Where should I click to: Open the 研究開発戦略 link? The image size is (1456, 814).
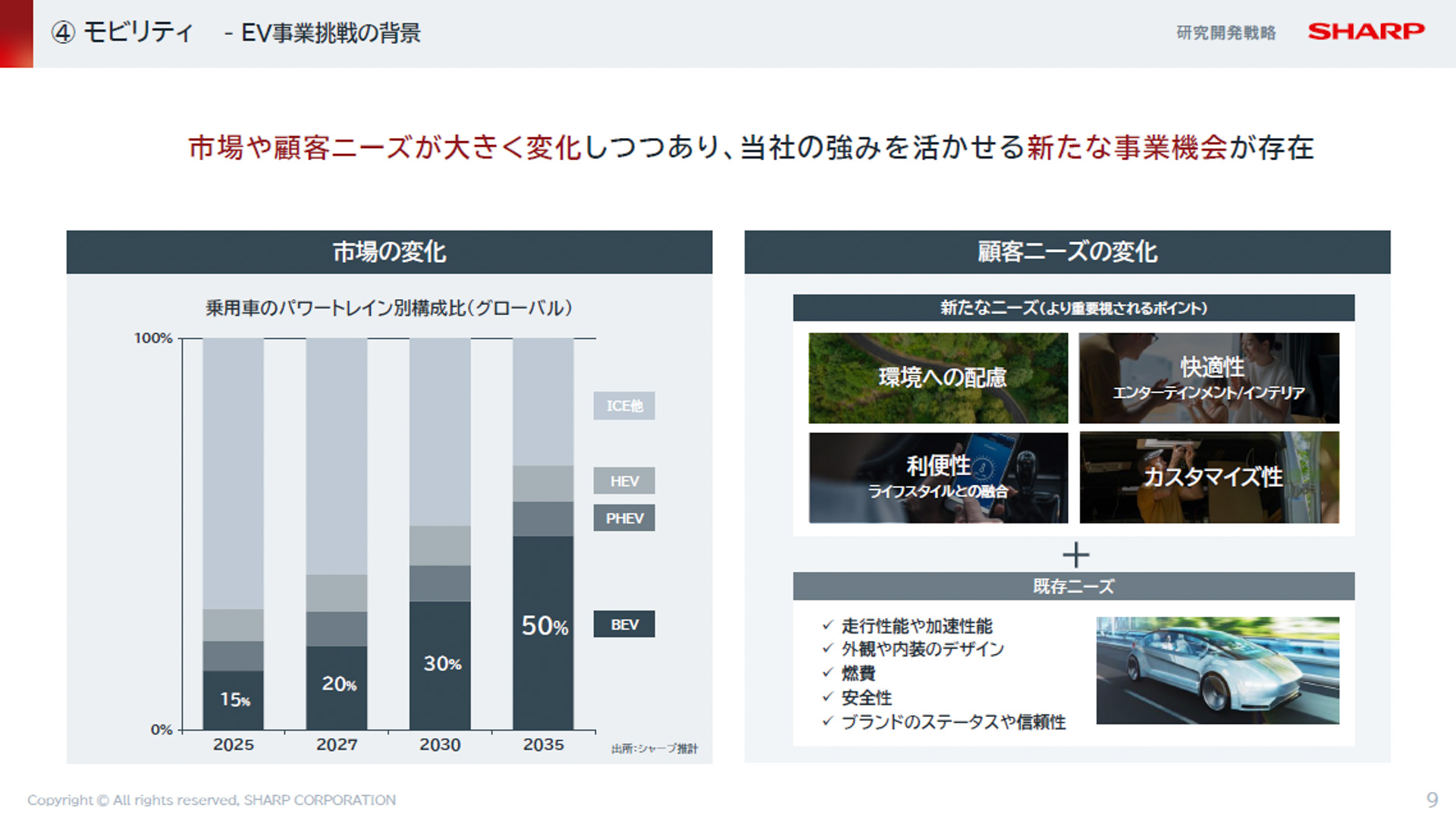1225,32
